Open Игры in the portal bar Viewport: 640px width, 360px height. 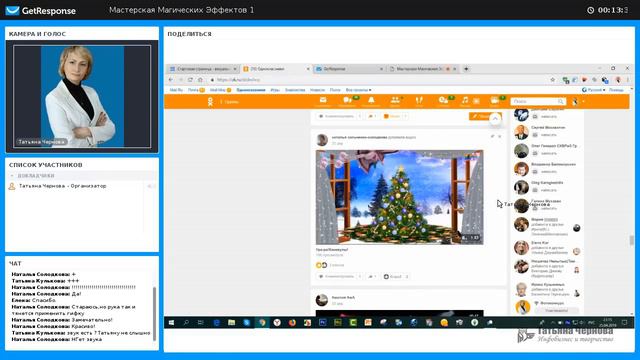click(x=275, y=90)
